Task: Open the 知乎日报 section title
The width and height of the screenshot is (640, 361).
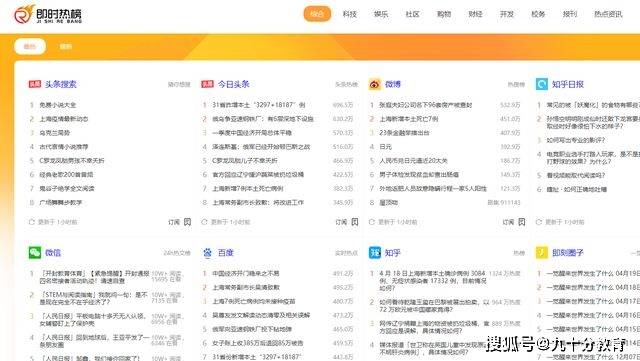Action: point(568,84)
